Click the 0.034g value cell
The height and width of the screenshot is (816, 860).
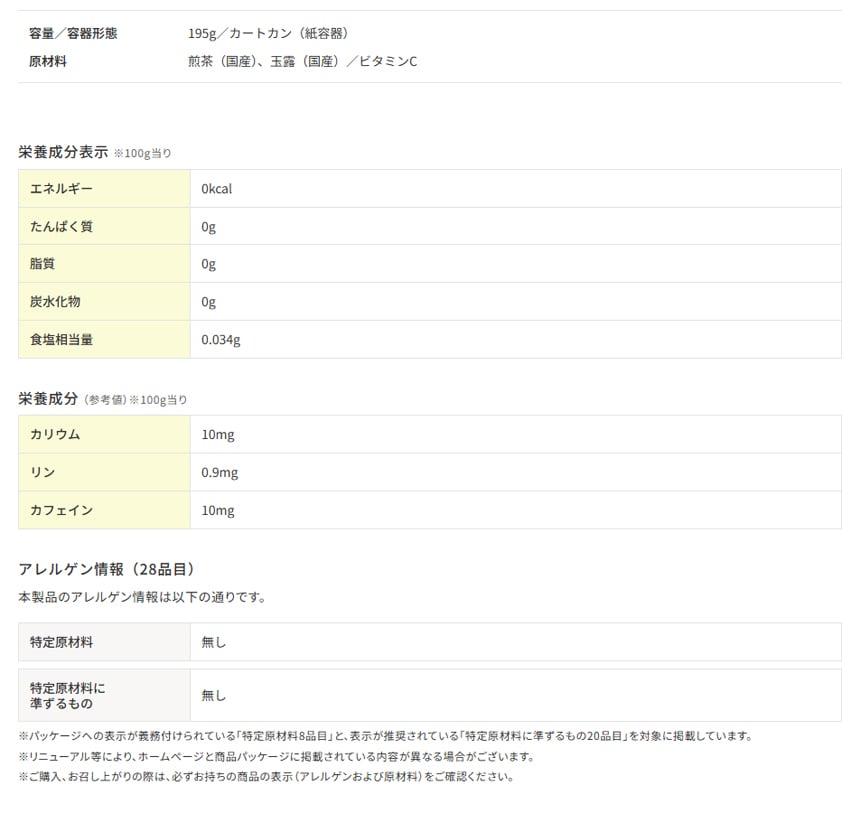pos(221,340)
